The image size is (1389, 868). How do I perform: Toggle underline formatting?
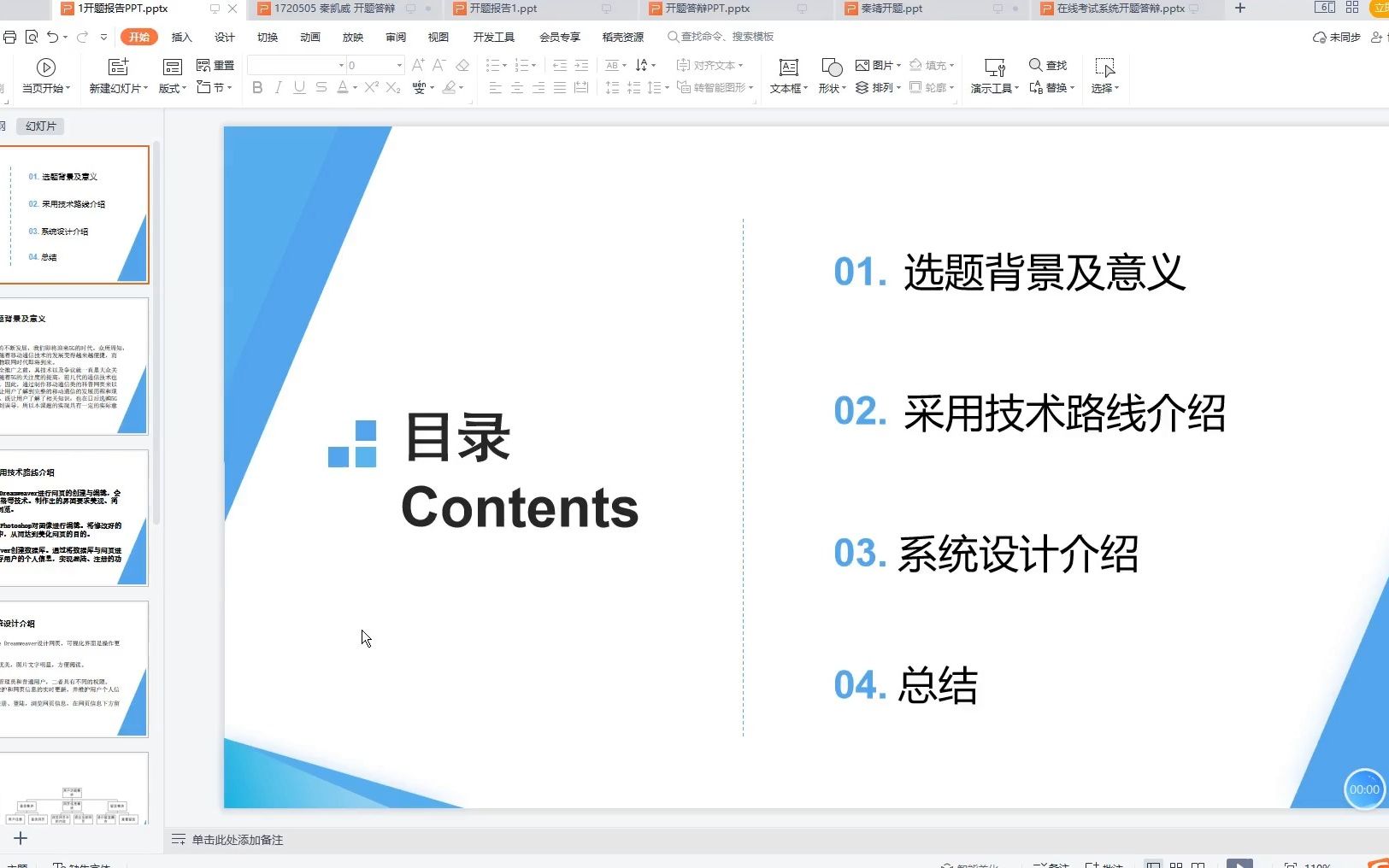coord(299,87)
